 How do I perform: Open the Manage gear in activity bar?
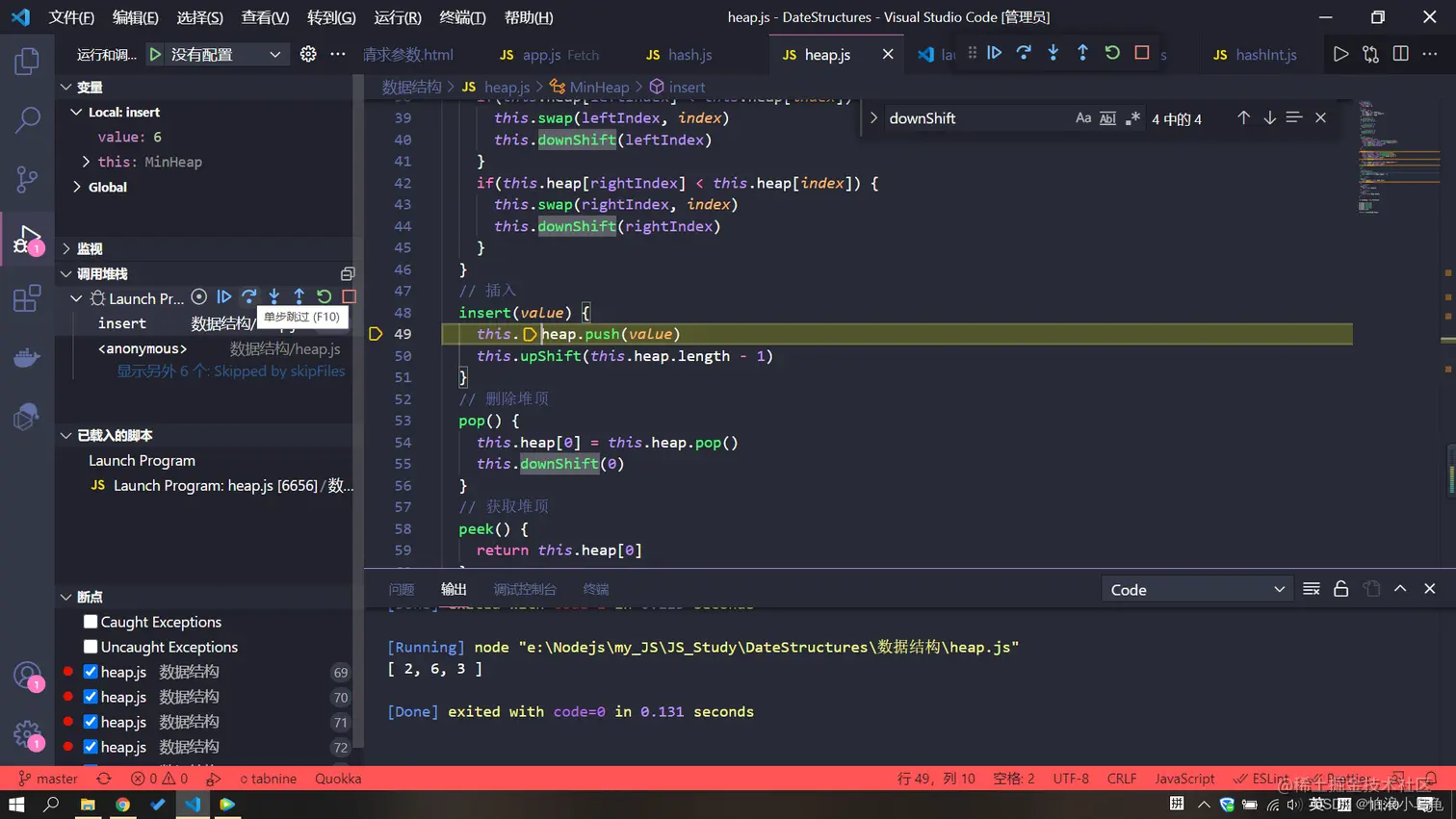(x=27, y=735)
